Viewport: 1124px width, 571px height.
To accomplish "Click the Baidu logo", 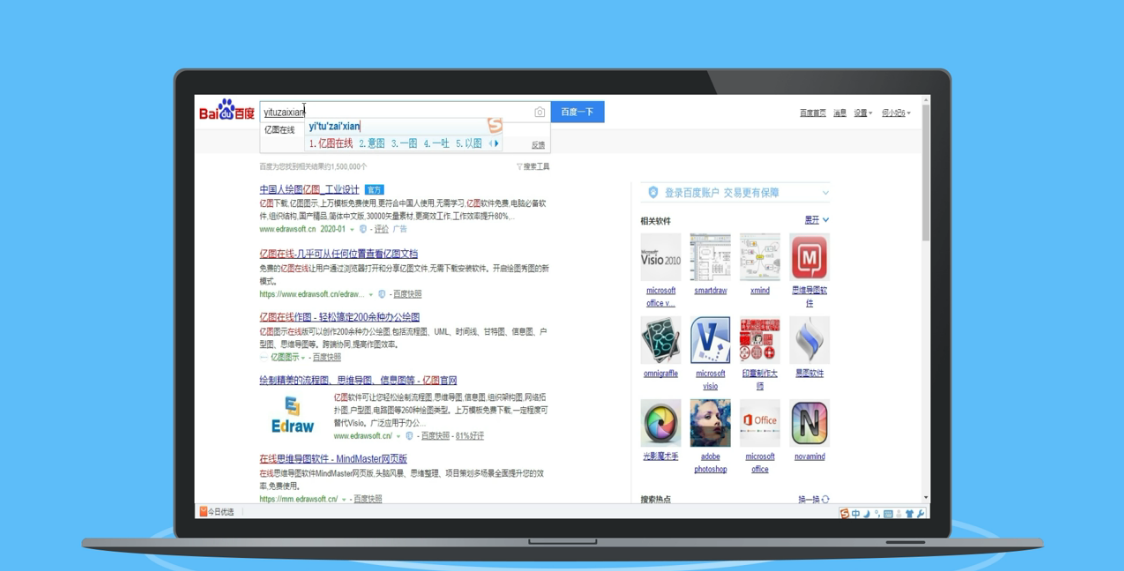I will click(227, 110).
